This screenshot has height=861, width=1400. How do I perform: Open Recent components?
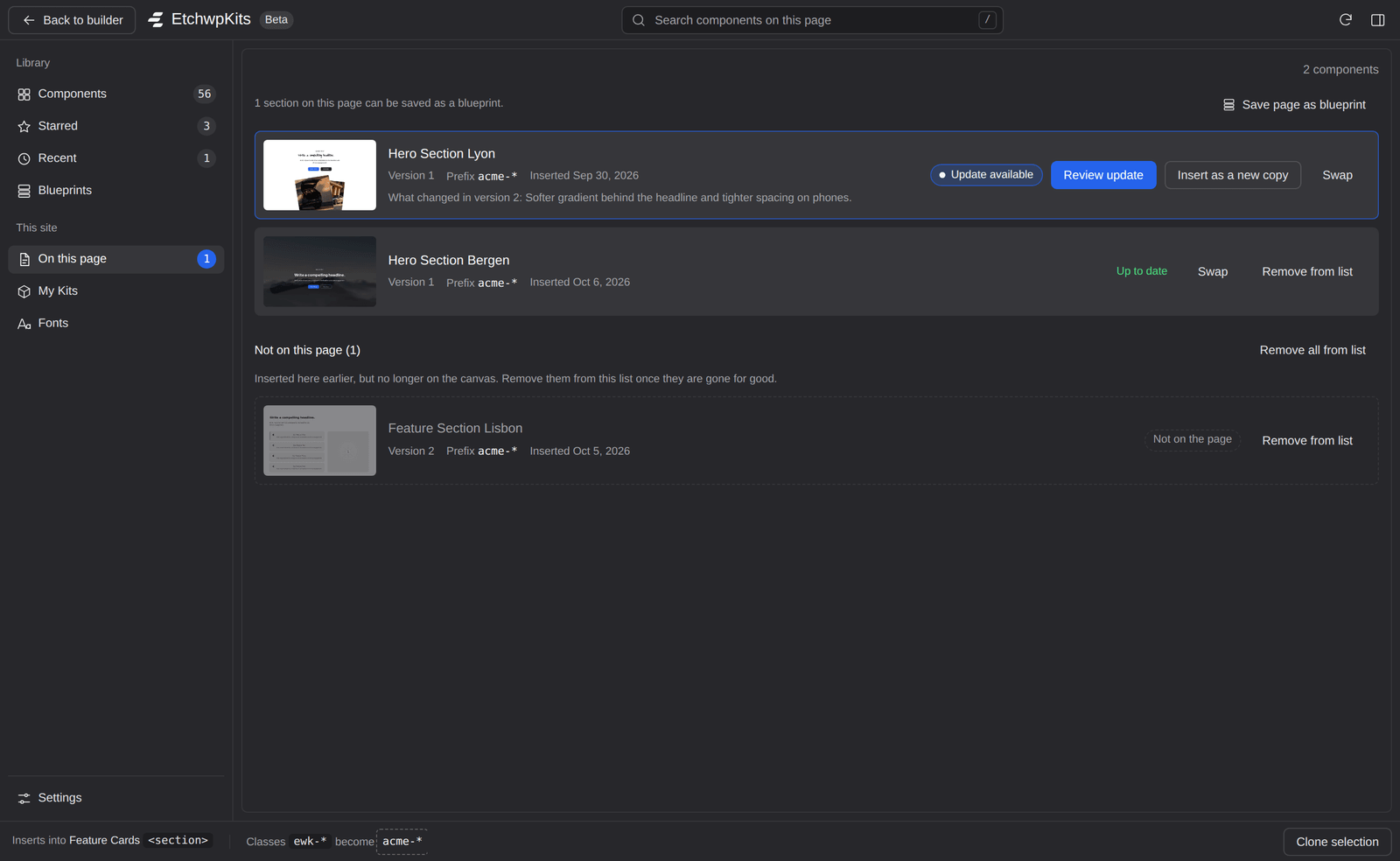point(116,158)
